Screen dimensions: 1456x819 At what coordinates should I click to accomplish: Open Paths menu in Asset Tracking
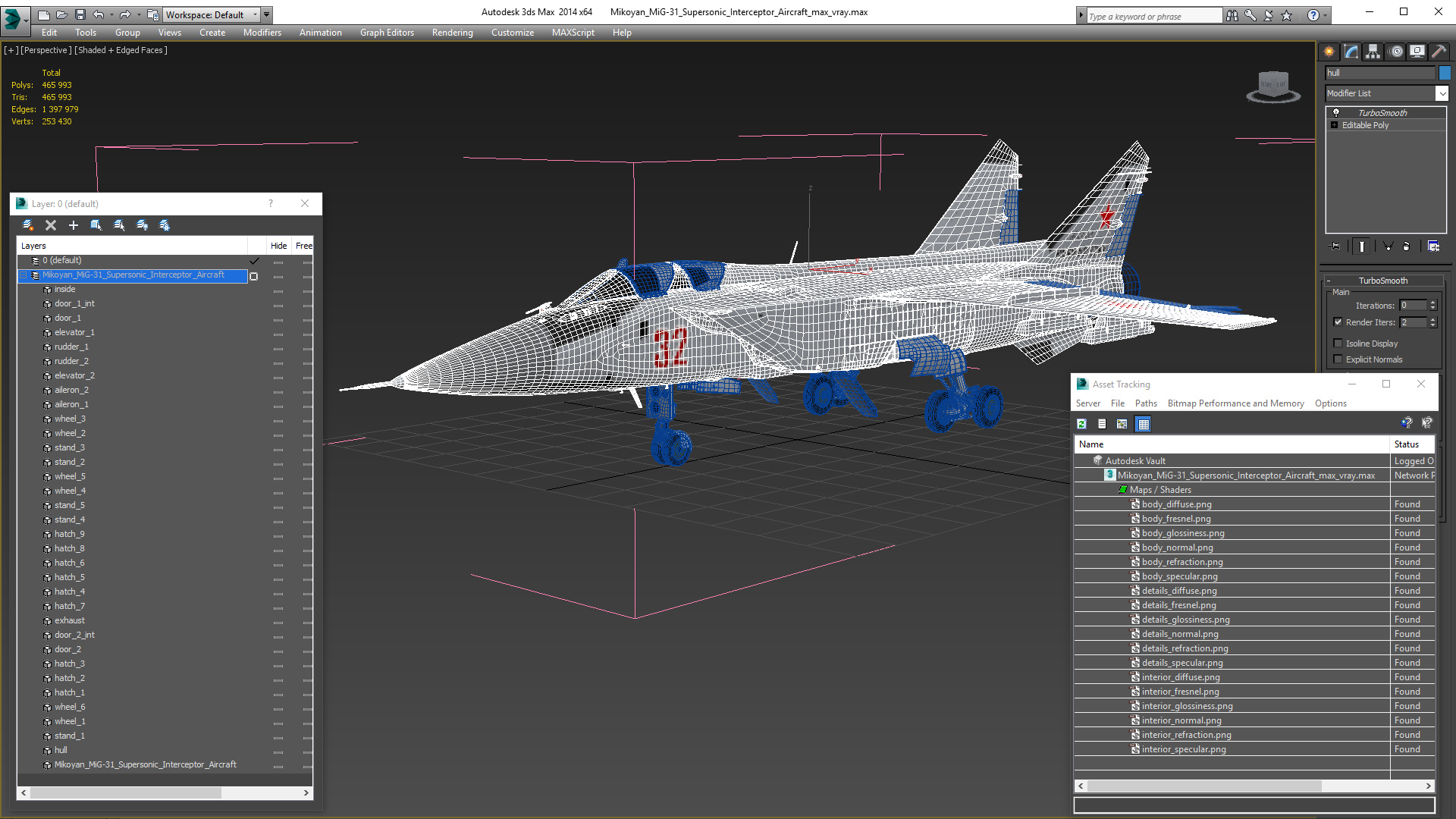(1146, 403)
